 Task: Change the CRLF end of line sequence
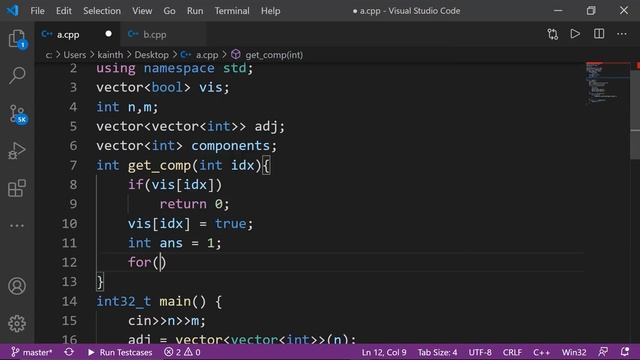pyautogui.click(x=512, y=352)
